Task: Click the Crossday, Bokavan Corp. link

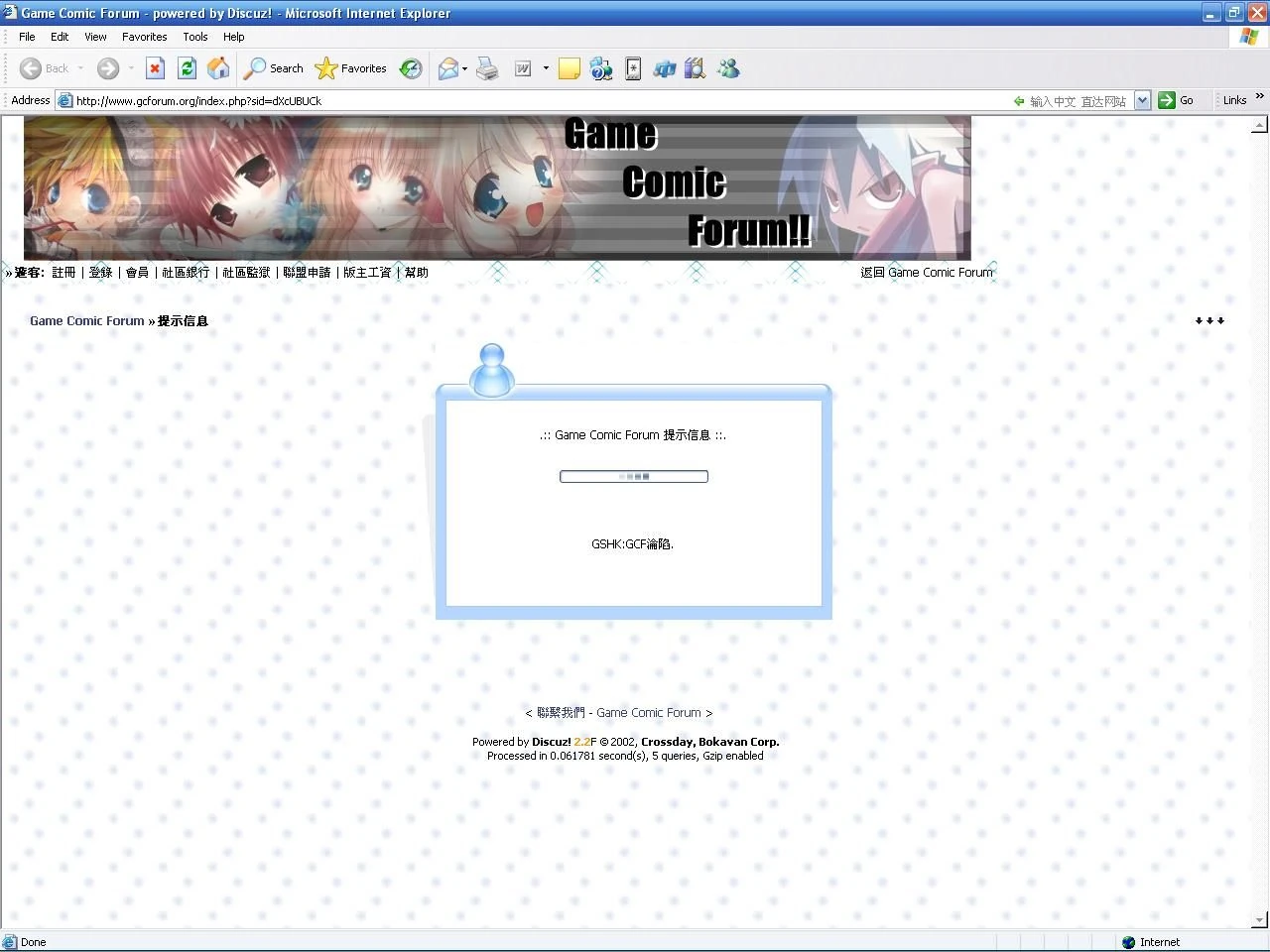Action: (x=710, y=742)
